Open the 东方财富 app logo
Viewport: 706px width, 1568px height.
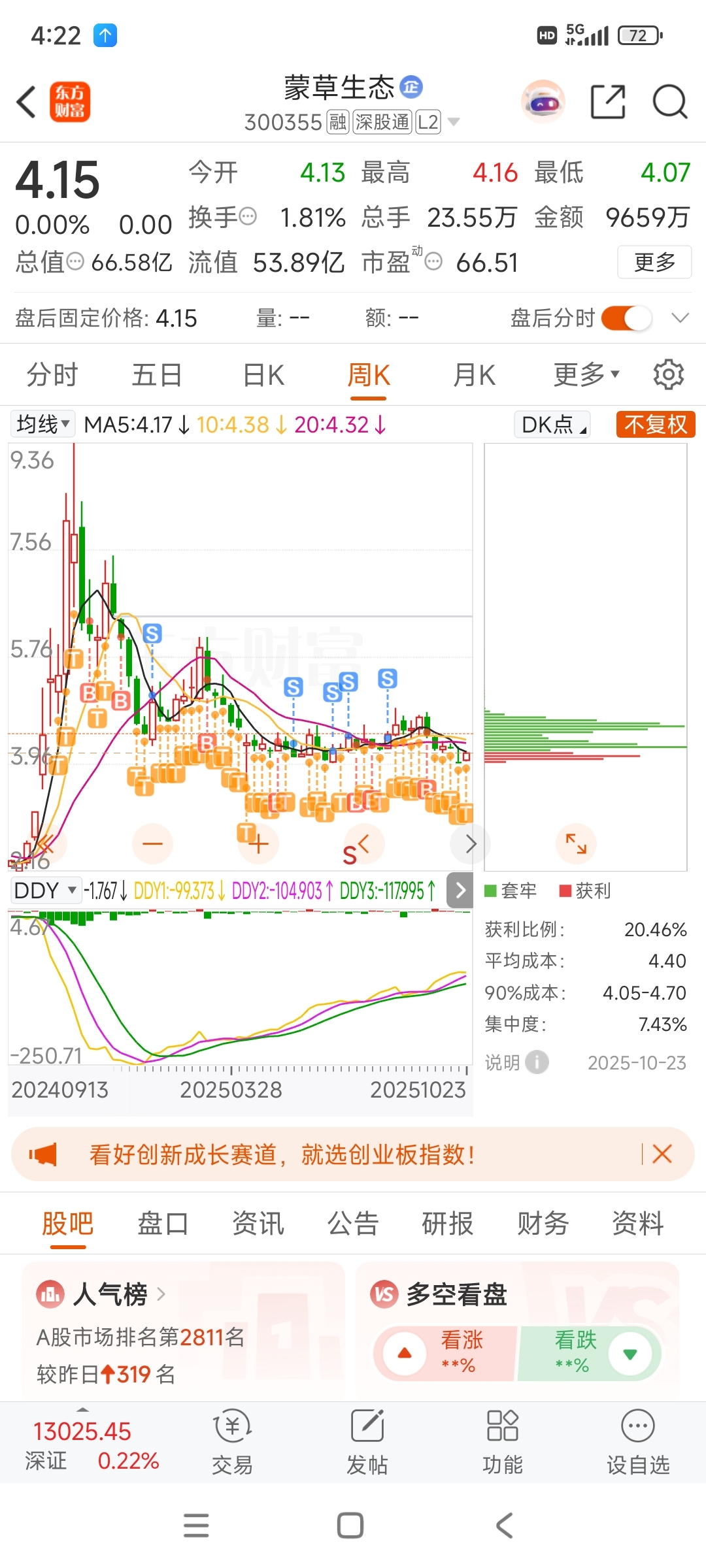(70, 102)
